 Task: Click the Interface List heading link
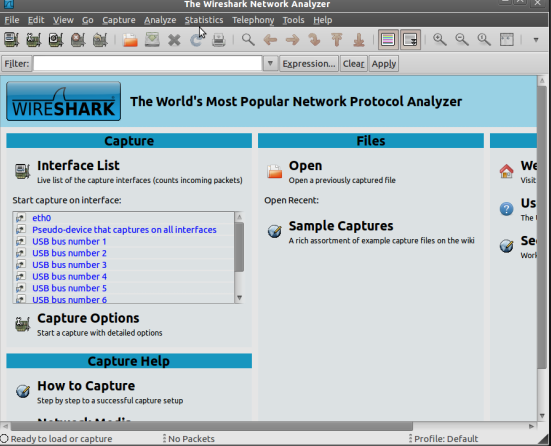point(78,166)
